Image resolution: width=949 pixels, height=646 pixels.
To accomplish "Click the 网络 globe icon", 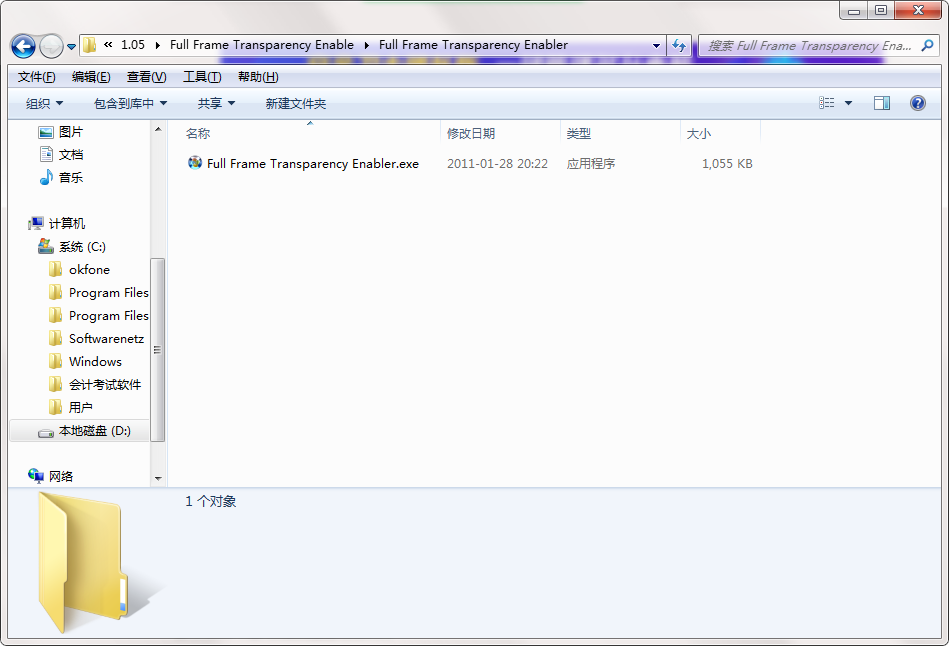I will click(36, 476).
